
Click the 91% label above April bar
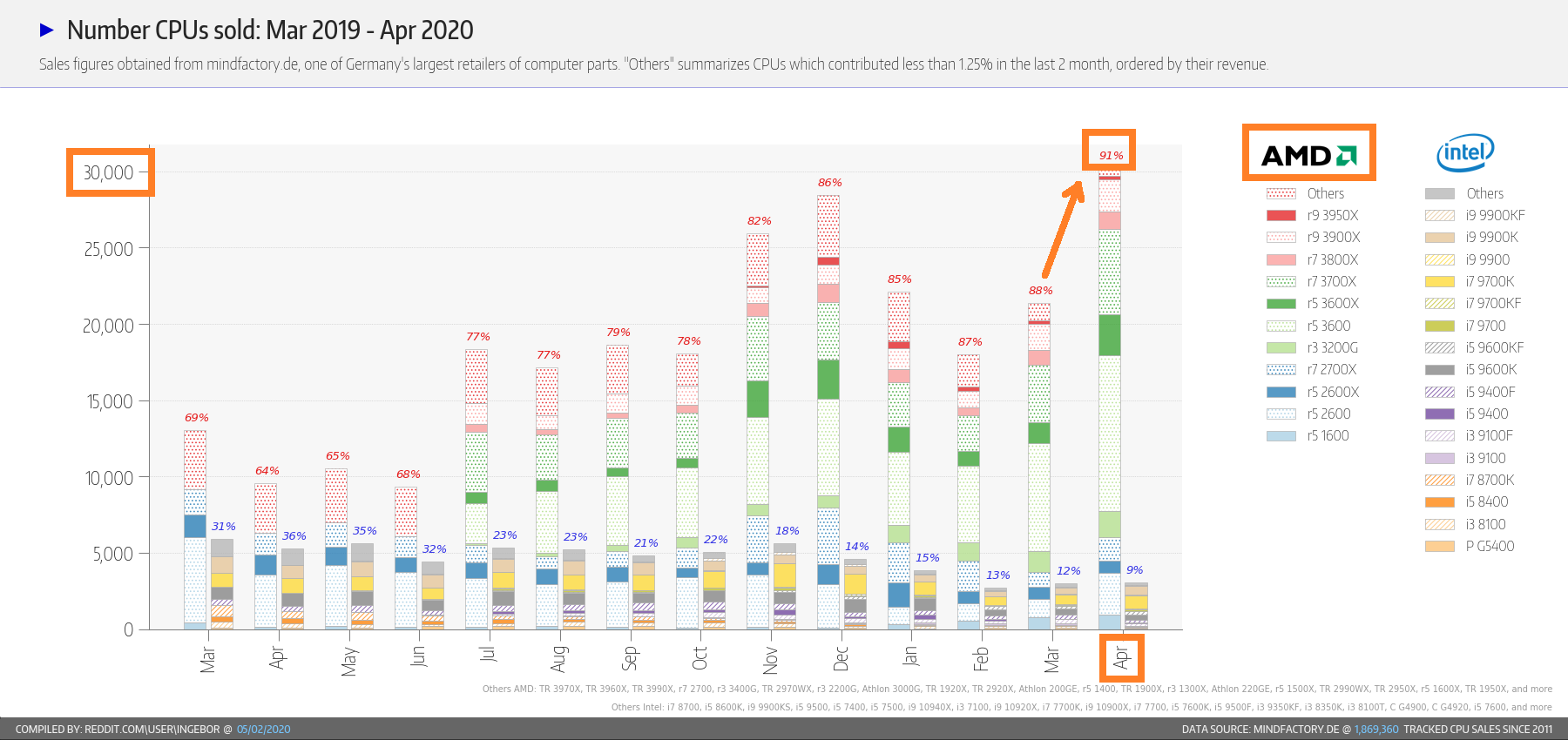(1111, 156)
